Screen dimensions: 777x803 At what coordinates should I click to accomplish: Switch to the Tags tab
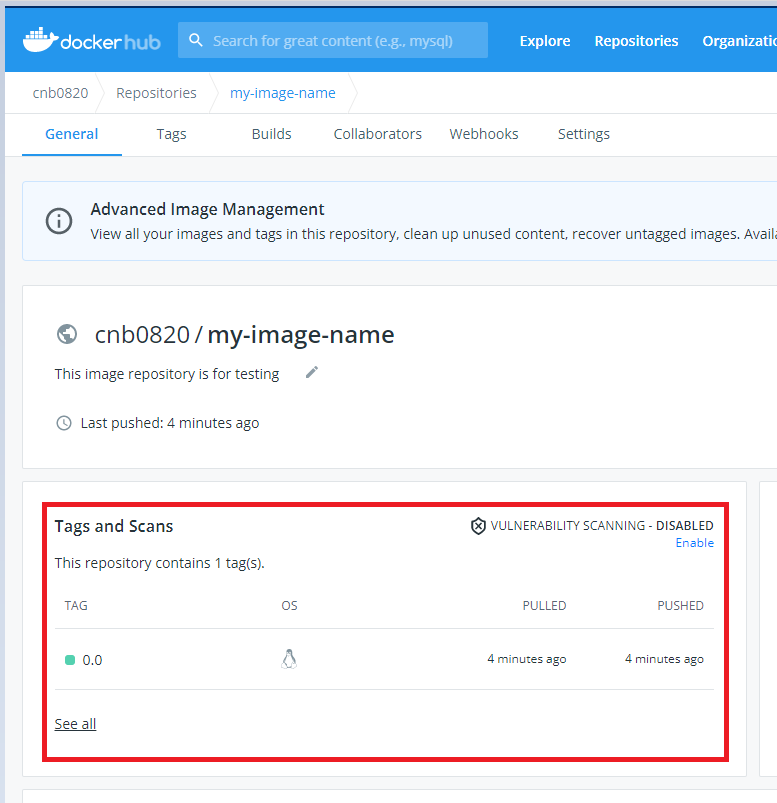click(x=172, y=134)
